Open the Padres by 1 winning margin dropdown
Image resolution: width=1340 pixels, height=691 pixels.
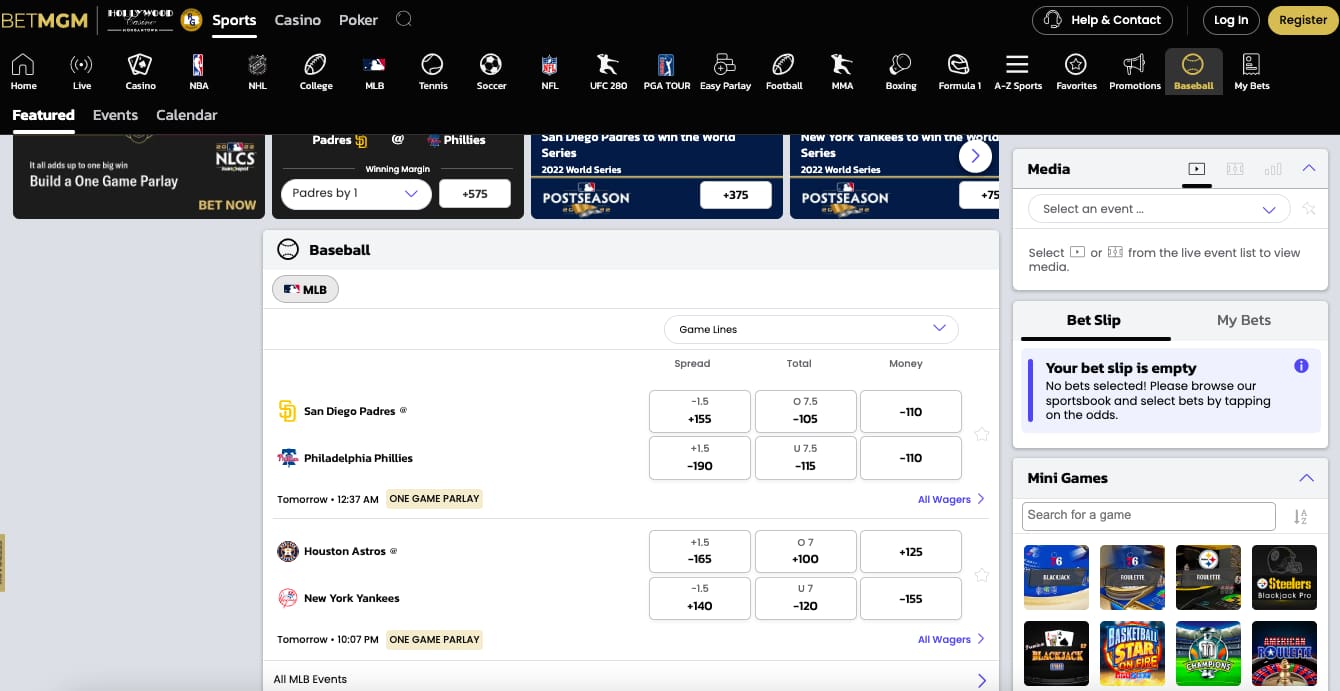tap(356, 194)
